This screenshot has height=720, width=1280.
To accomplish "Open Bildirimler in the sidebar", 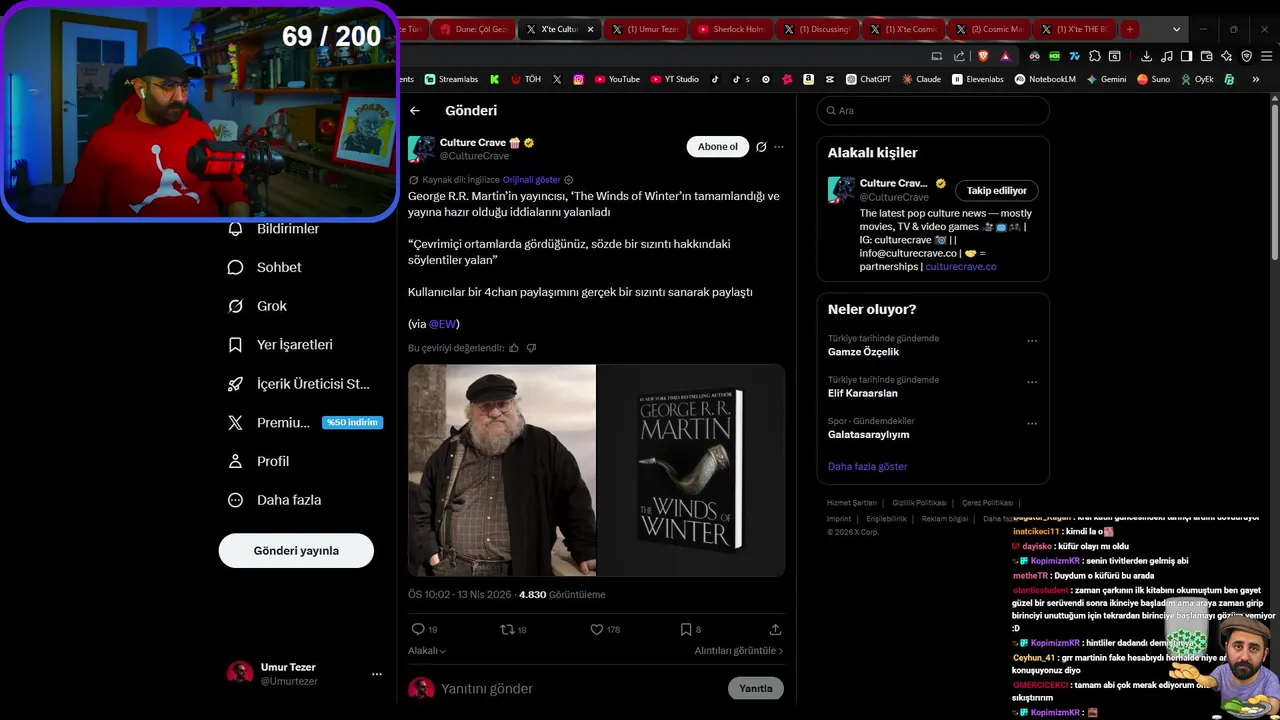I will tap(273, 229).
